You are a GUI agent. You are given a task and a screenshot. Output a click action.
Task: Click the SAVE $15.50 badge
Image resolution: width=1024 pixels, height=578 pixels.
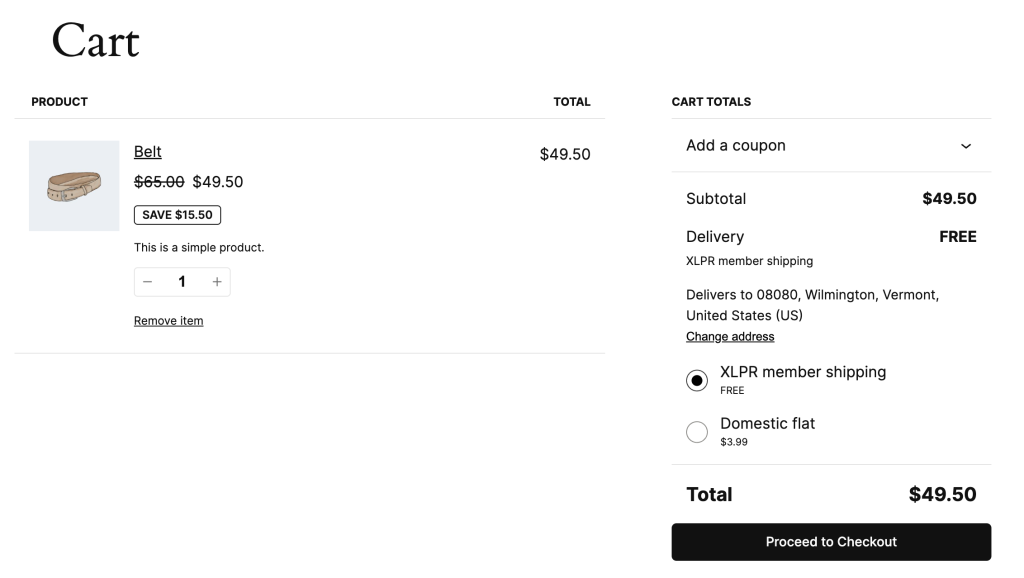pyautogui.click(x=177, y=214)
